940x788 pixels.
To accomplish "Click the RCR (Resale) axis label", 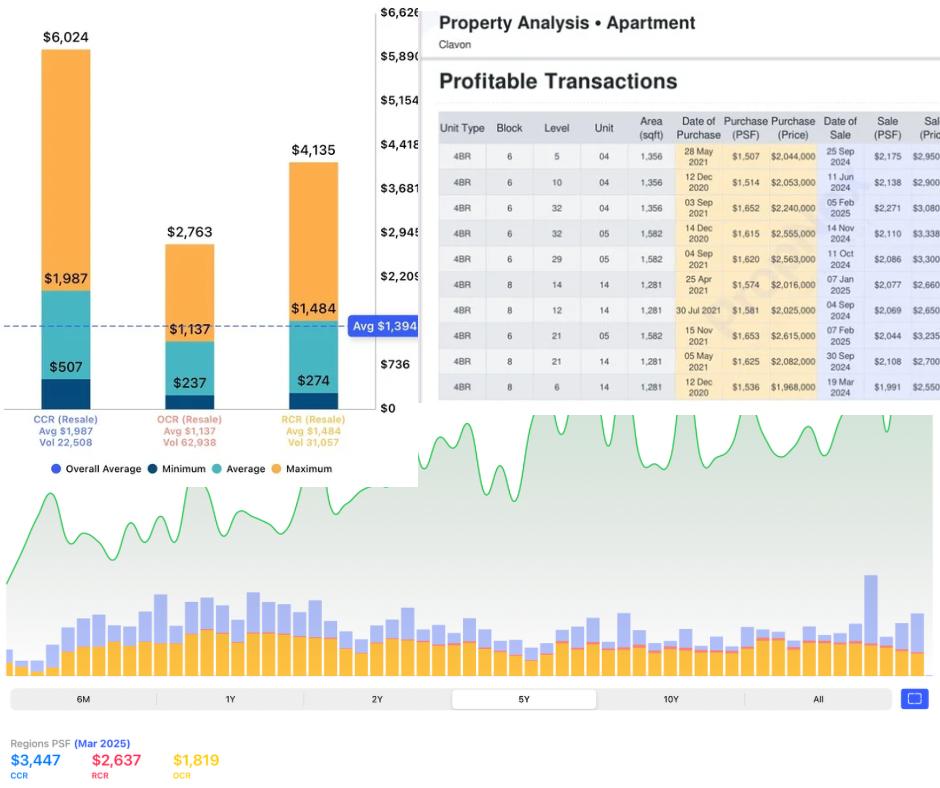I will click(x=313, y=418).
